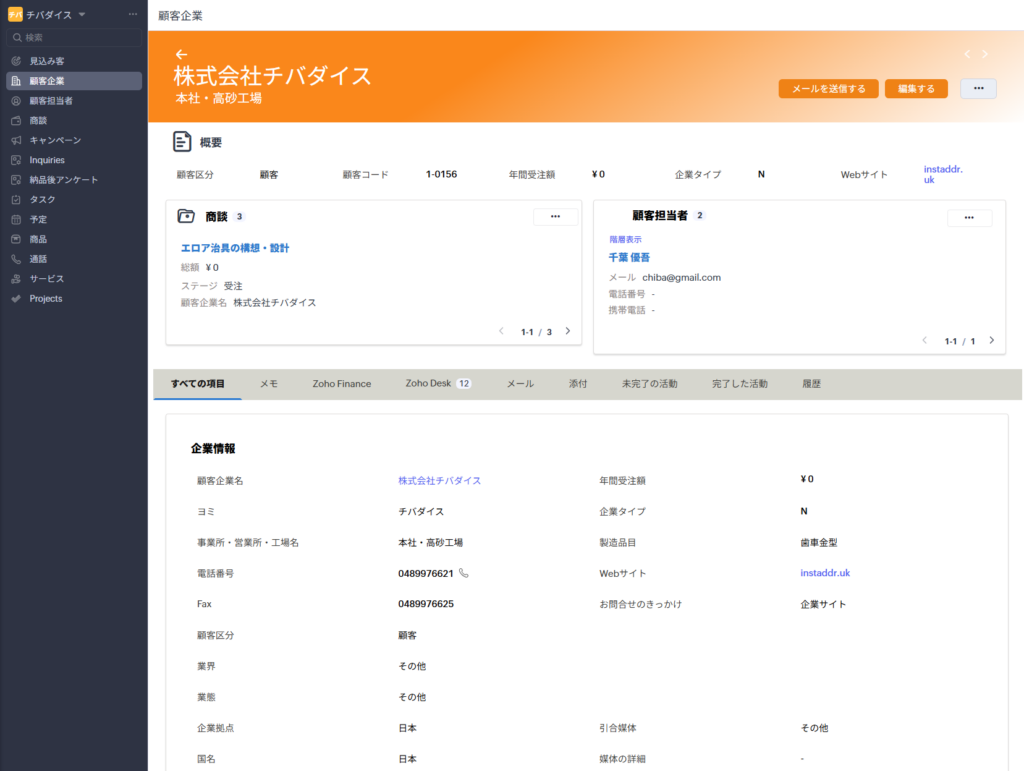The image size is (1024, 771).
Task: Go to next 顧客担当者 card page
Action: pyautogui.click(x=991, y=340)
